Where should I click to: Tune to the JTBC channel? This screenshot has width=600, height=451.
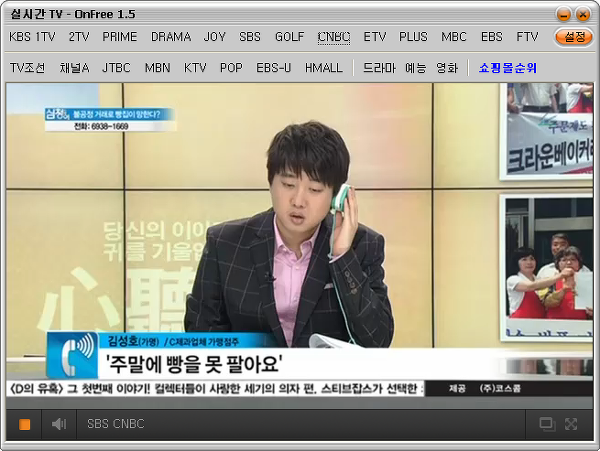pyautogui.click(x=116, y=68)
